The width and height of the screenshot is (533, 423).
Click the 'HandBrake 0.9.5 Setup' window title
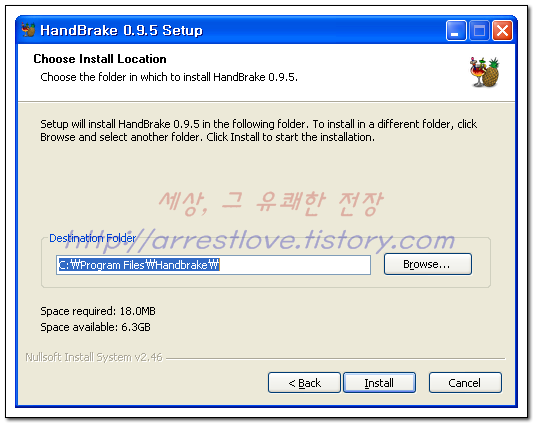[121, 30]
